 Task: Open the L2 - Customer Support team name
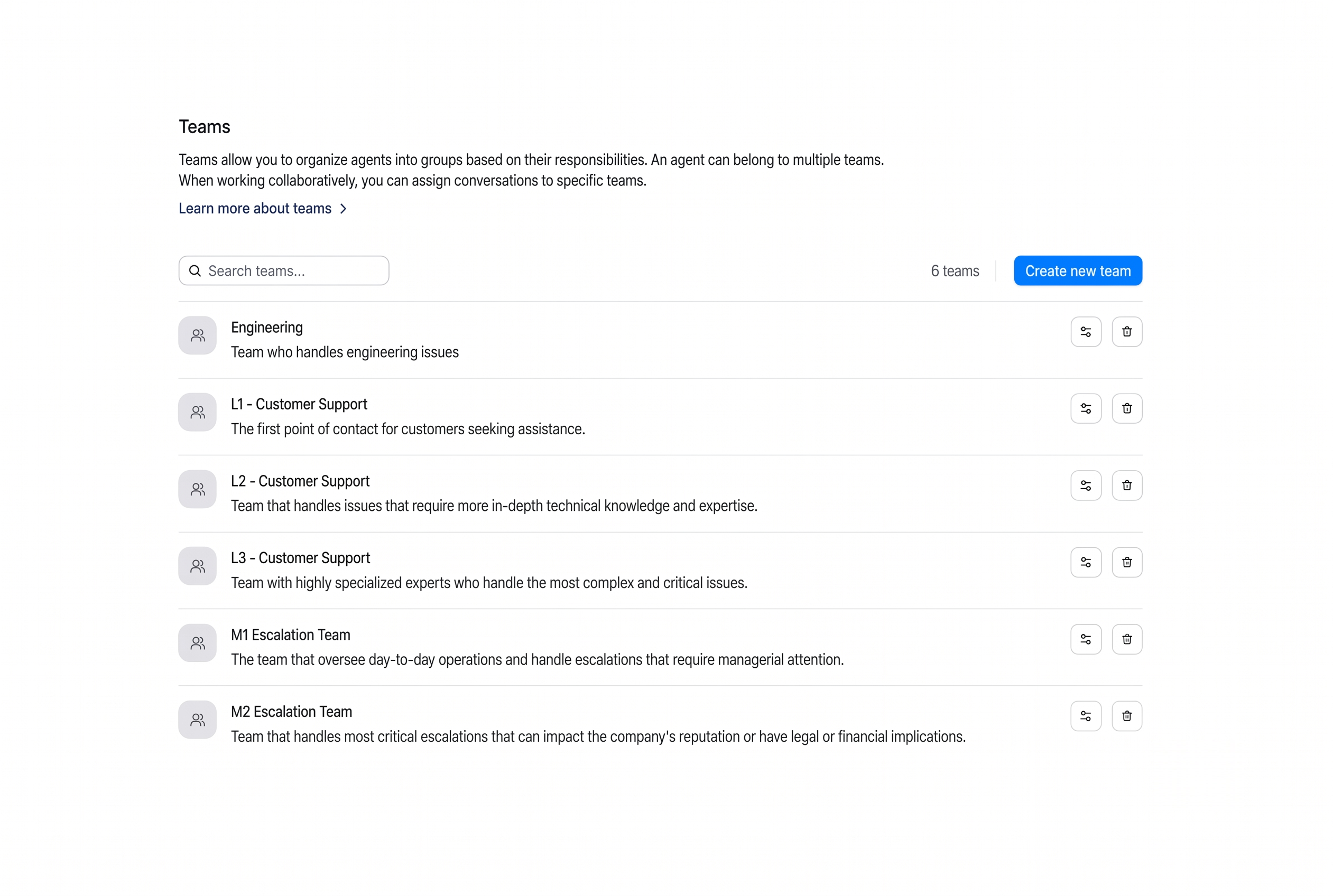300,481
